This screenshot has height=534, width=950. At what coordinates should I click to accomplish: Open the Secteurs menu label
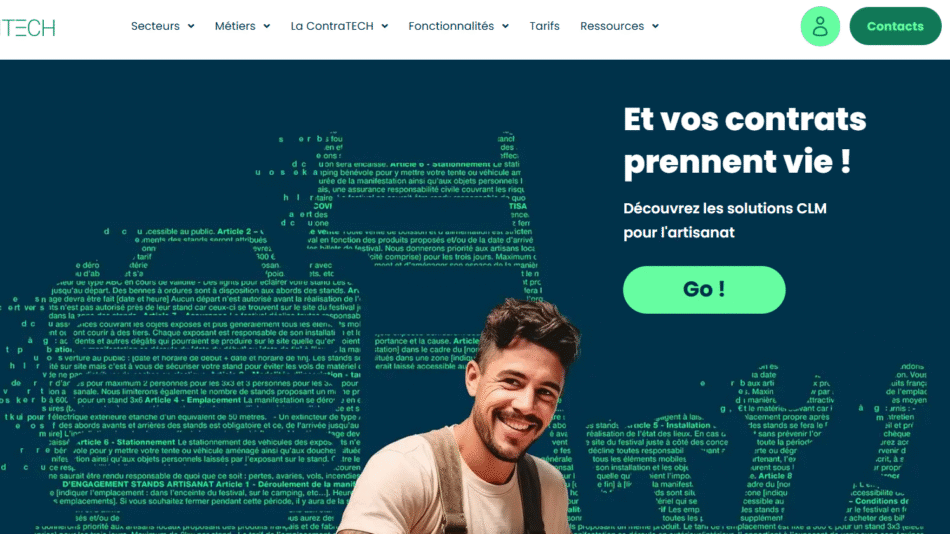155,26
